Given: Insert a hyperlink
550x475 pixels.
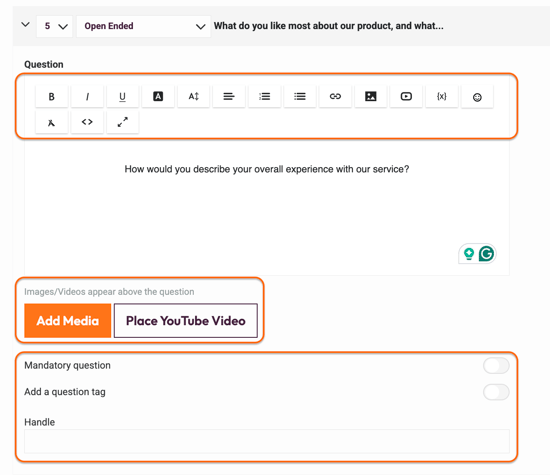Looking at the screenshot, I should pos(335,96).
